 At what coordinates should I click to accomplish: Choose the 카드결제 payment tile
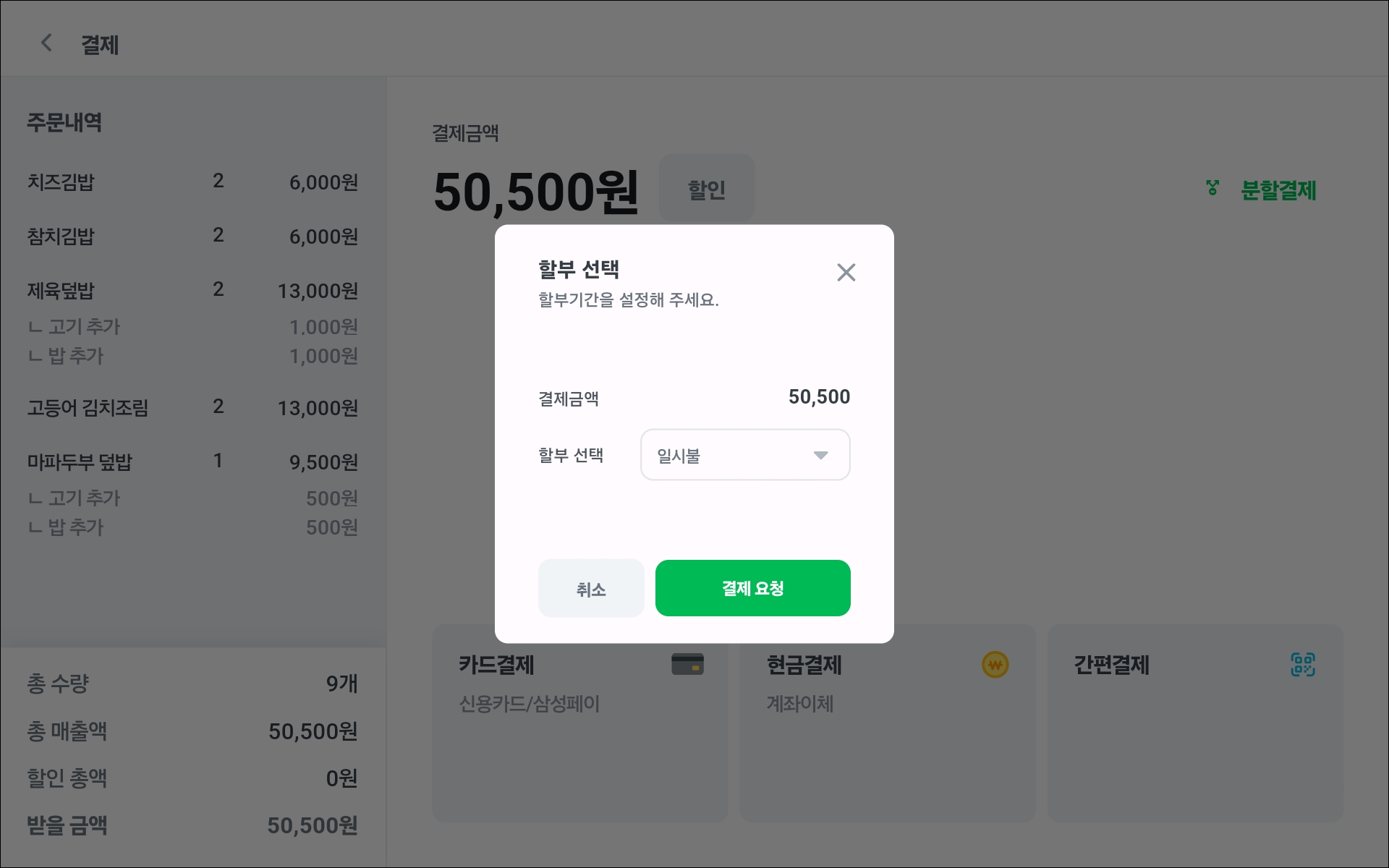tap(579, 745)
